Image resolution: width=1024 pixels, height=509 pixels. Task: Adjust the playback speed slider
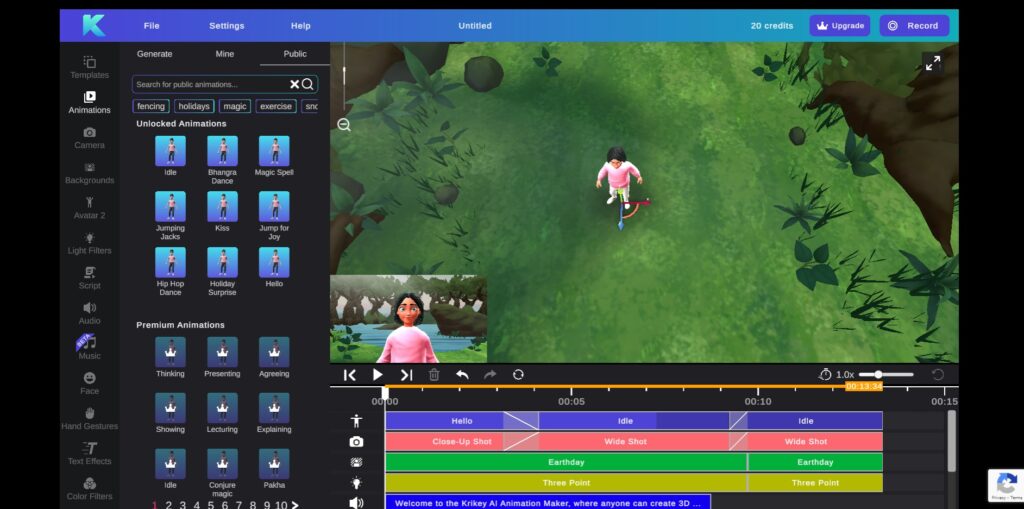(x=886, y=374)
